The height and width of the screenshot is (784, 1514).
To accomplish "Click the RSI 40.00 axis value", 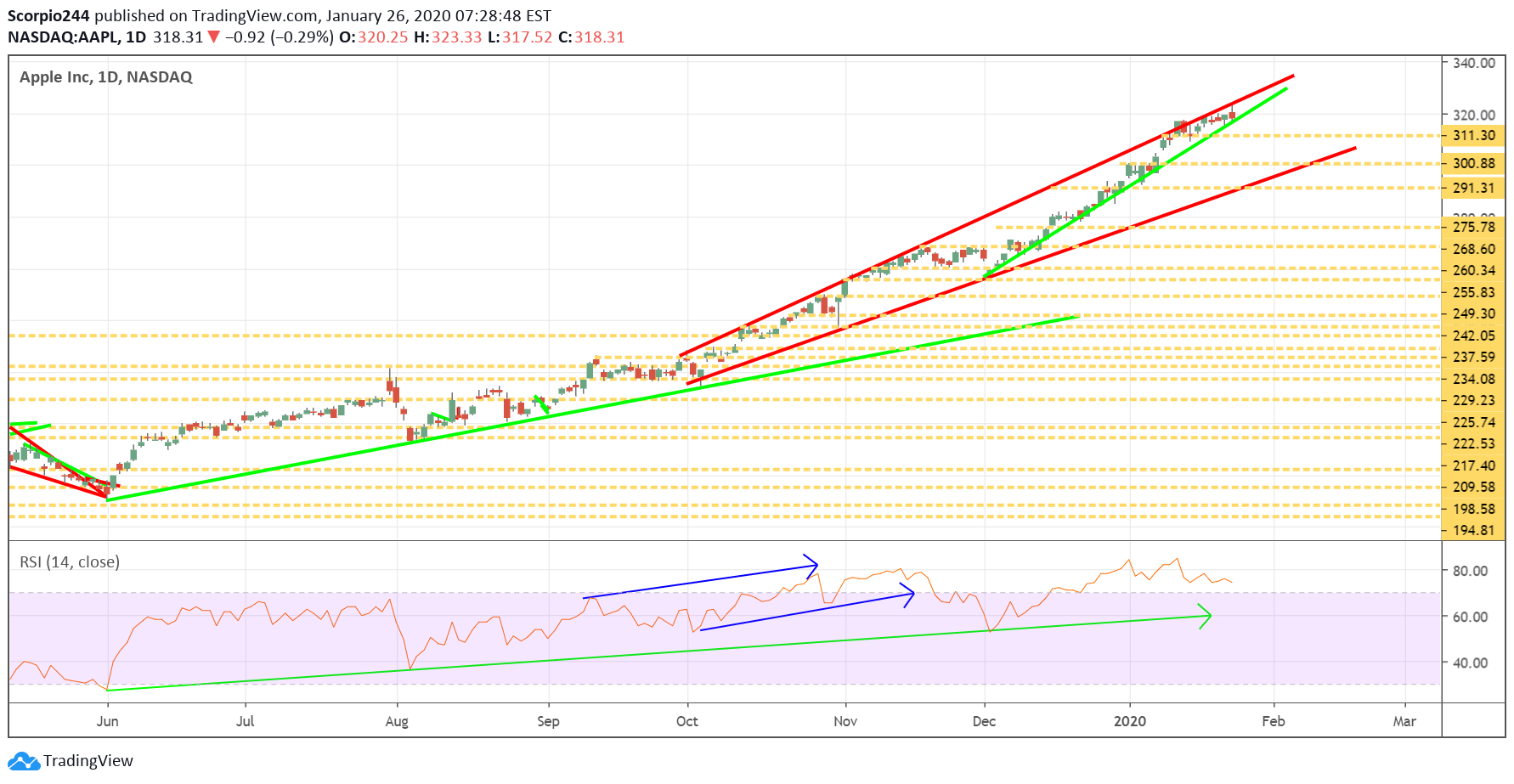I will point(1470,663).
